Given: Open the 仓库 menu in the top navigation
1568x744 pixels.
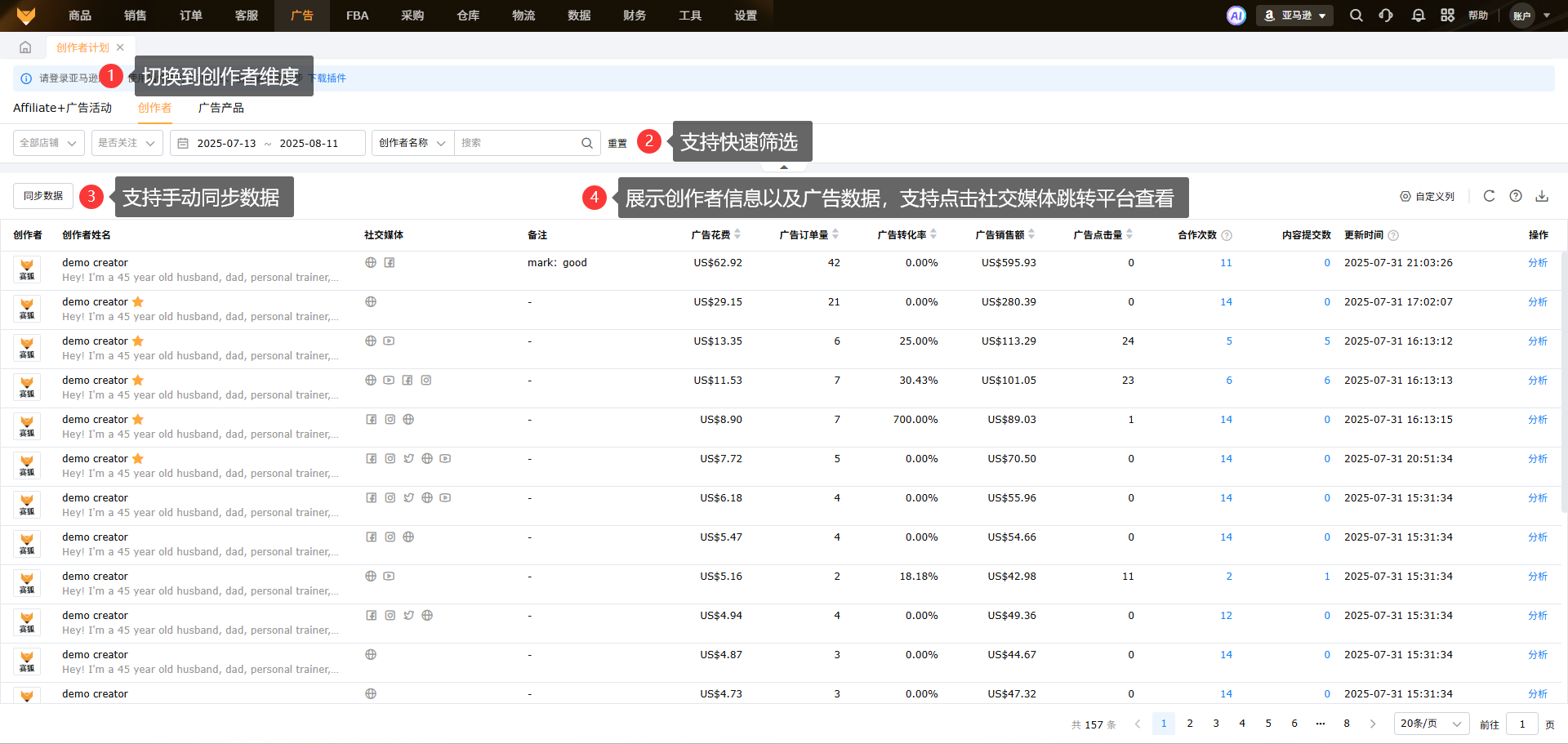Looking at the screenshot, I should pos(468,16).
